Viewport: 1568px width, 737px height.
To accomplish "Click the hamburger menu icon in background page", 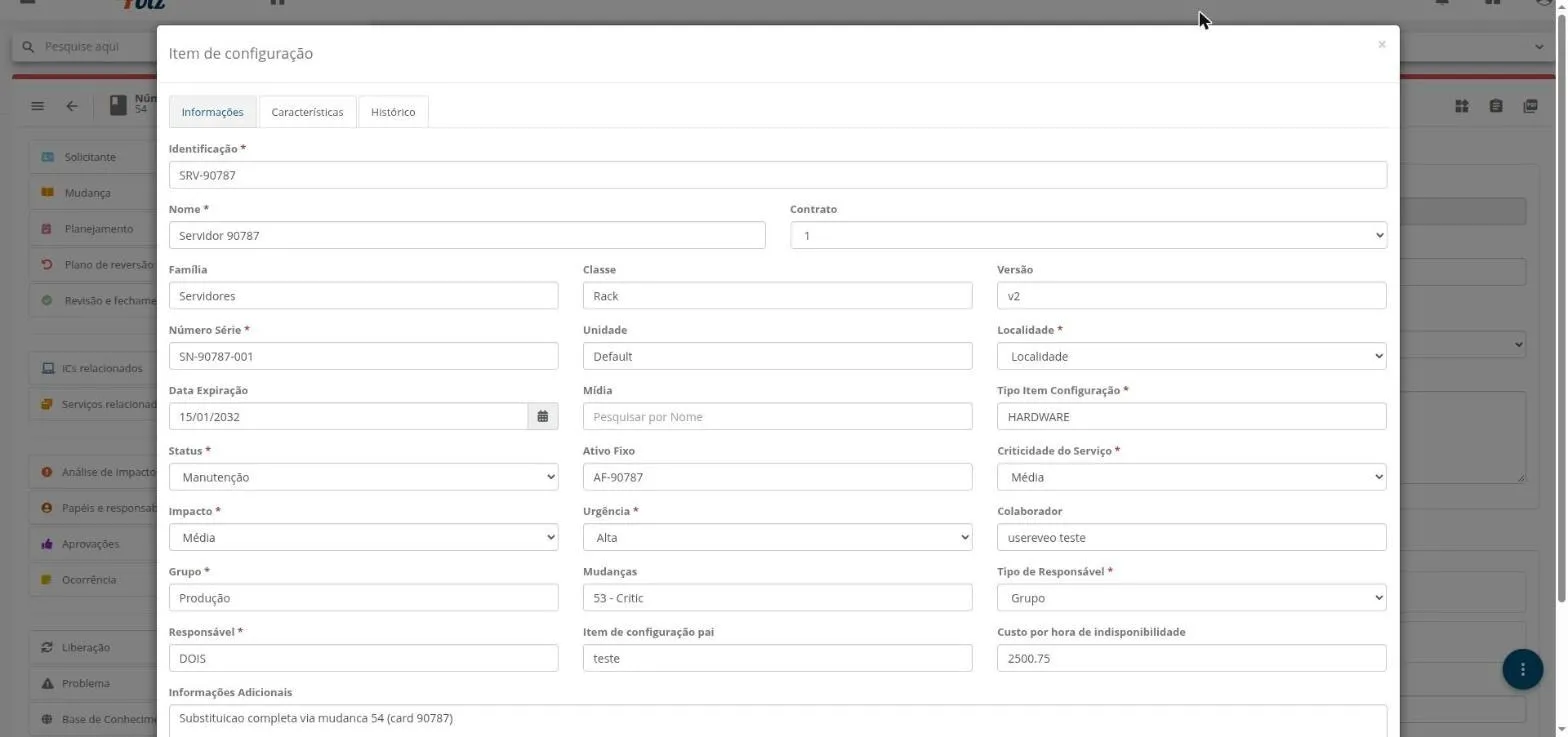I will pyautogui.click(x=37, y=106).
